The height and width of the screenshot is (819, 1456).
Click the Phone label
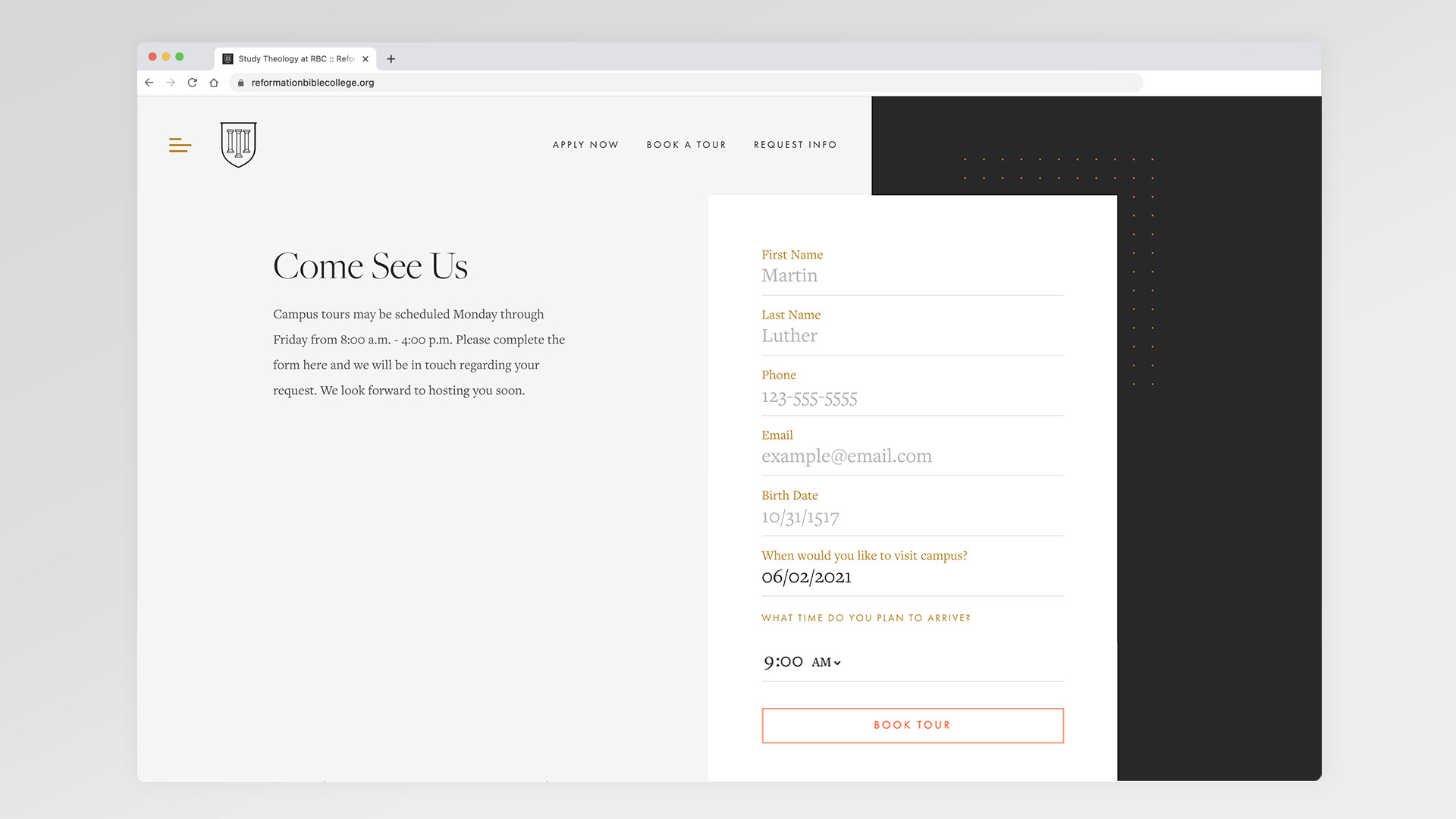pyautogui.click(x=779, y=375)
